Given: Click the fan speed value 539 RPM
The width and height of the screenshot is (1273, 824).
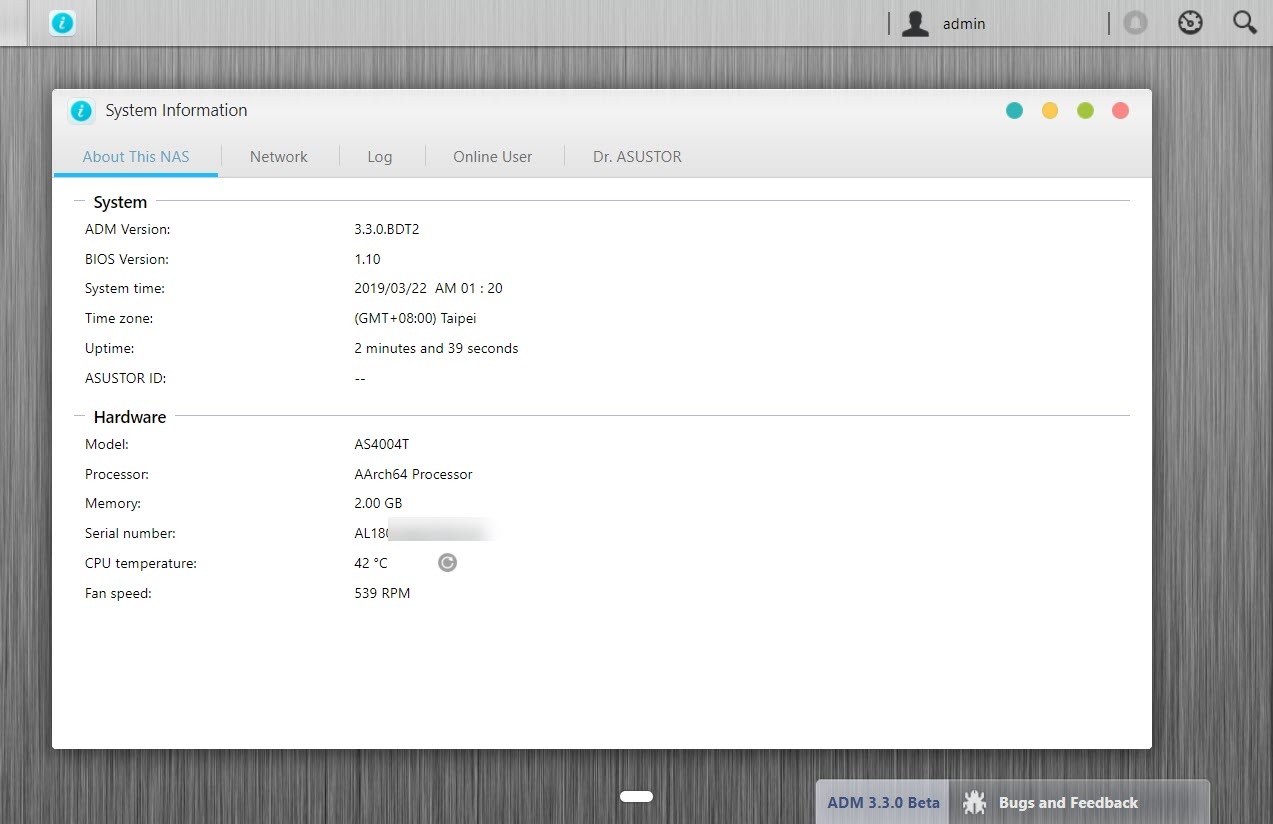Looking at the screenshot, I should tap(382, 593).
